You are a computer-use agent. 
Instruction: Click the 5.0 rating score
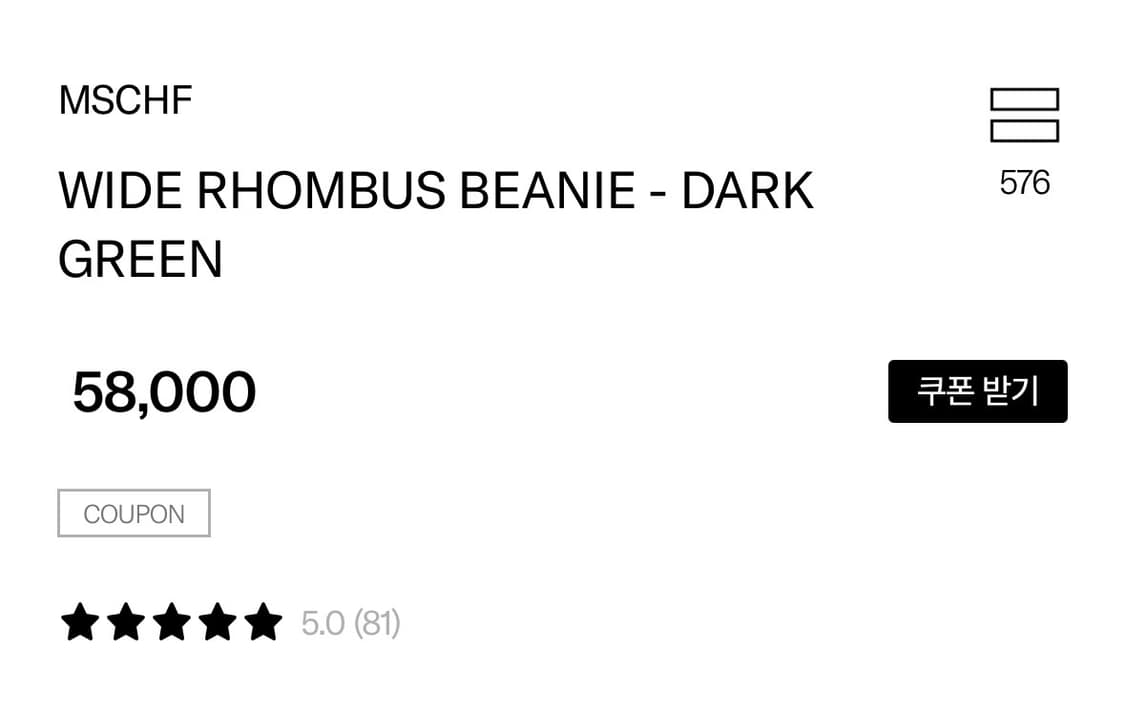click(x=323, y=623)
